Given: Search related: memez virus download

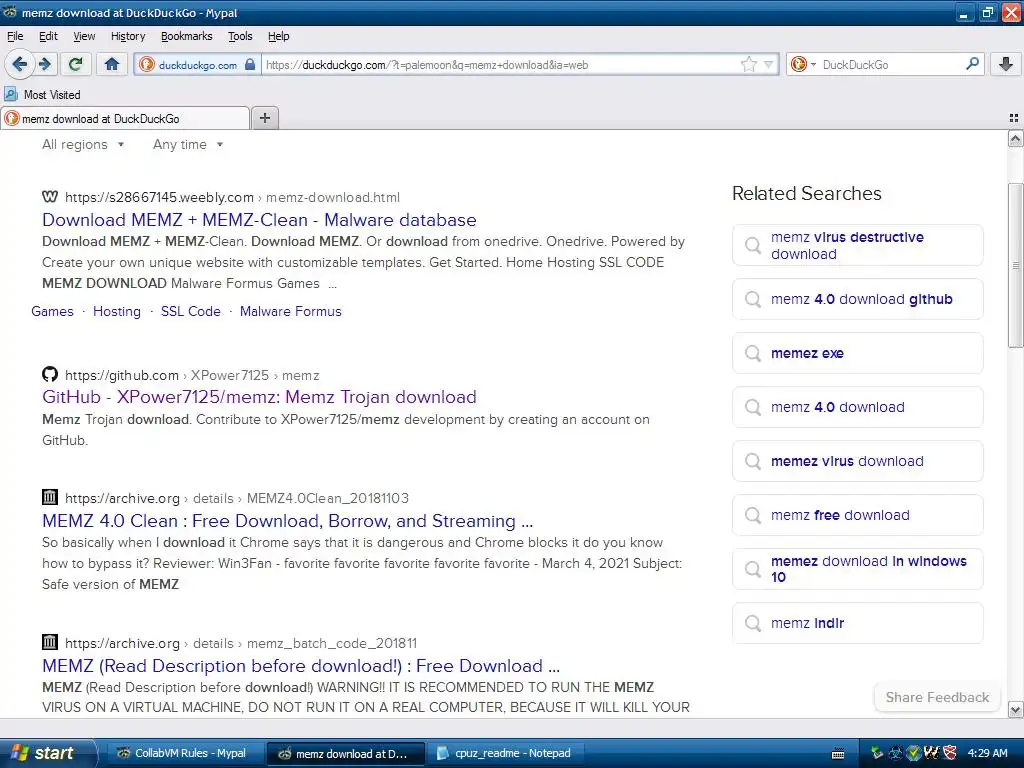Looking at the screenshot, I should pyautogui.click(x=857, y=461).
